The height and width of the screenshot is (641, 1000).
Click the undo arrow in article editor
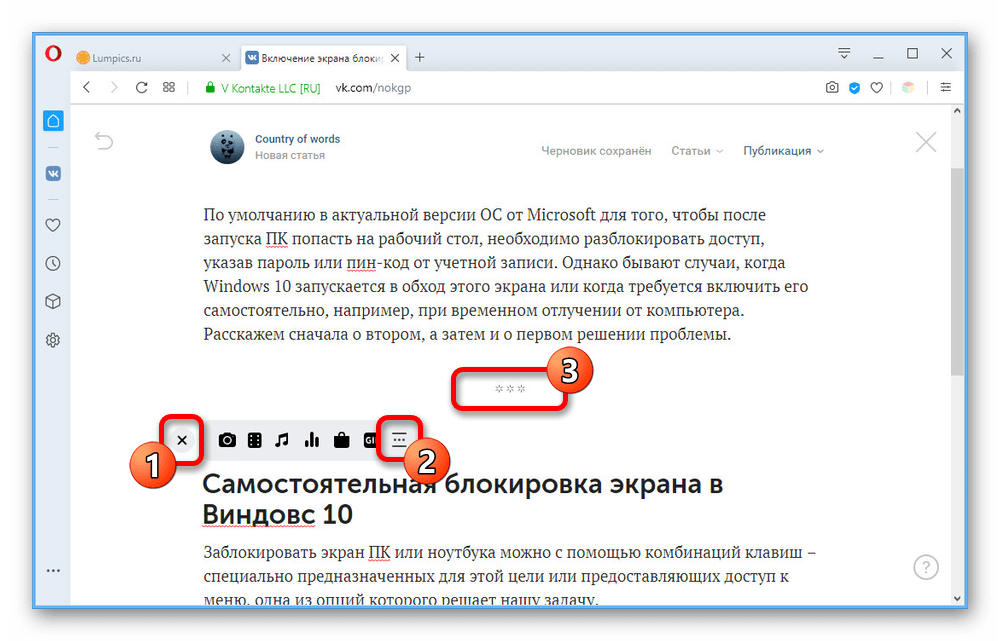point(104,140)
